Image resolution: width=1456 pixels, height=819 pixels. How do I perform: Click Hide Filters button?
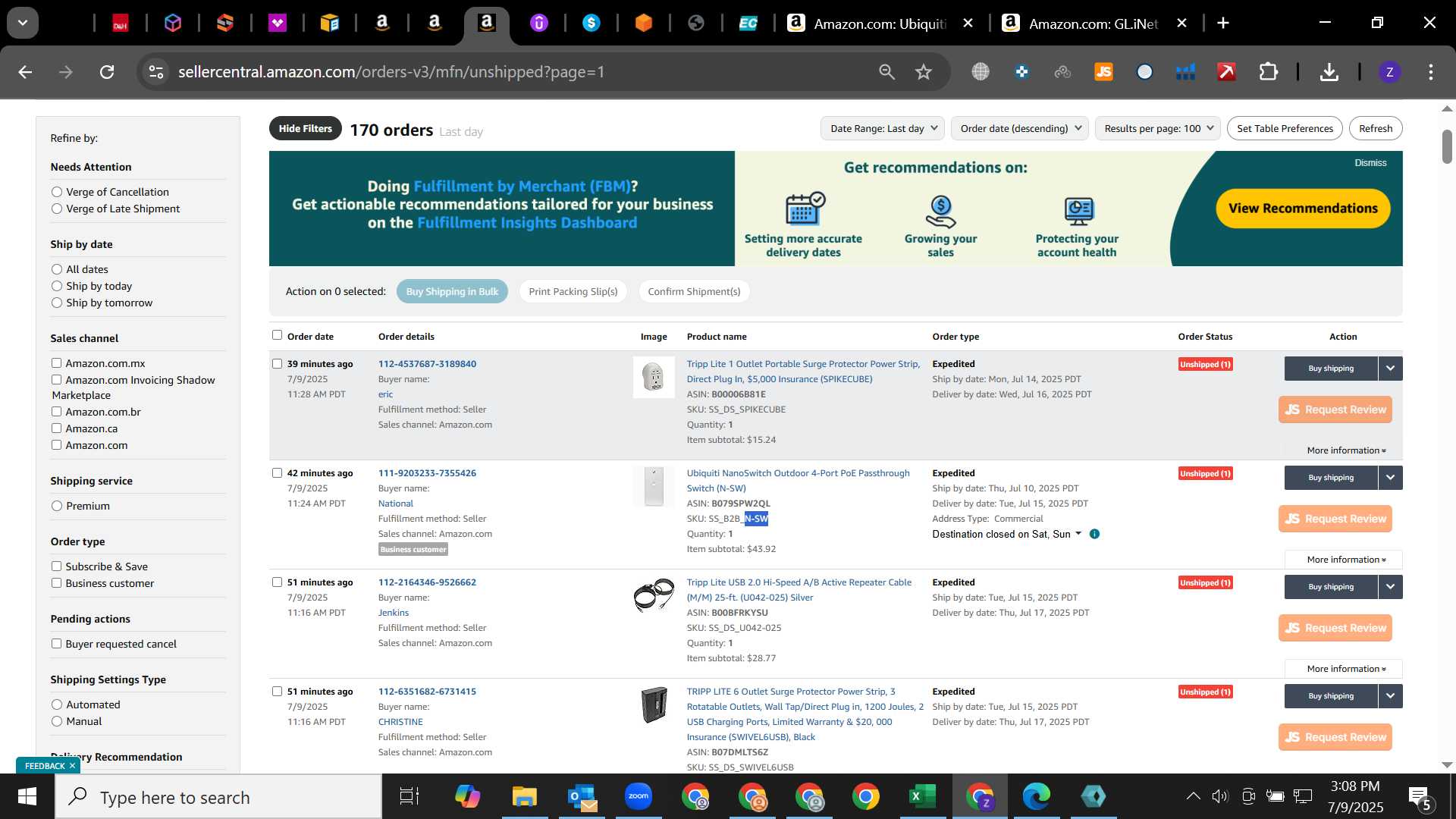coord(305,128)
